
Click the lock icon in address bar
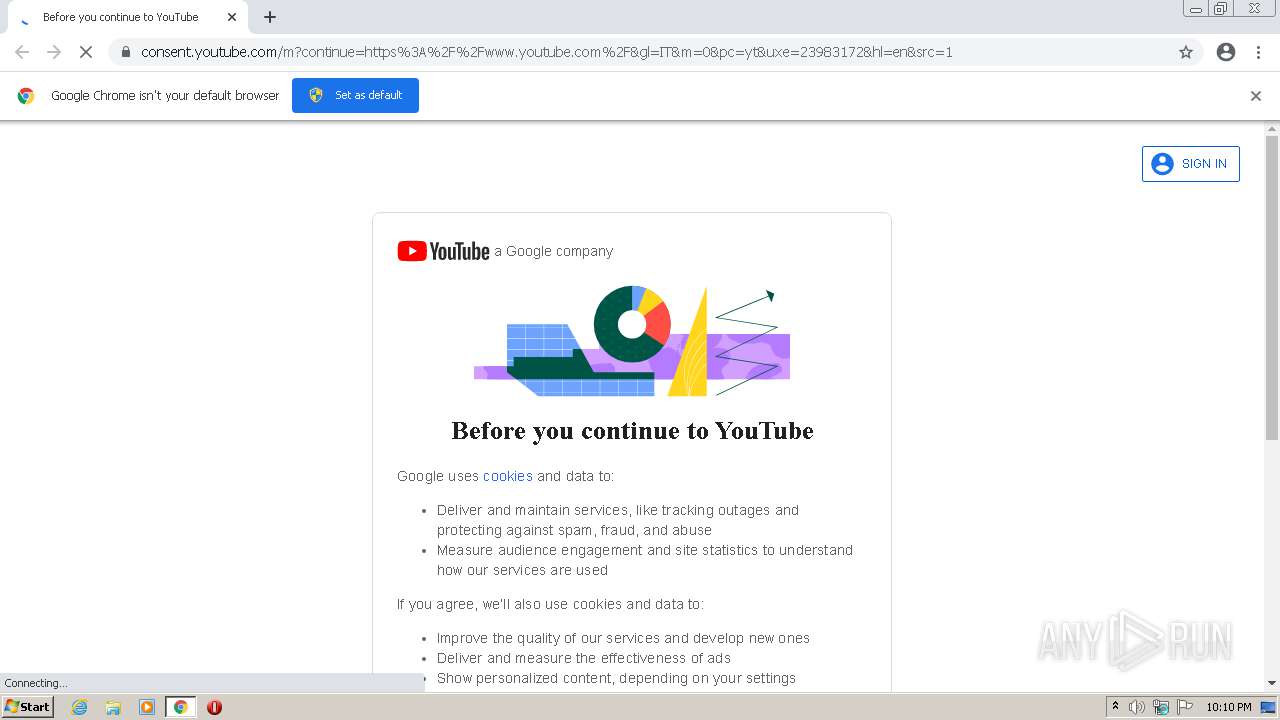pyautogui.click(x=125, y=52)
